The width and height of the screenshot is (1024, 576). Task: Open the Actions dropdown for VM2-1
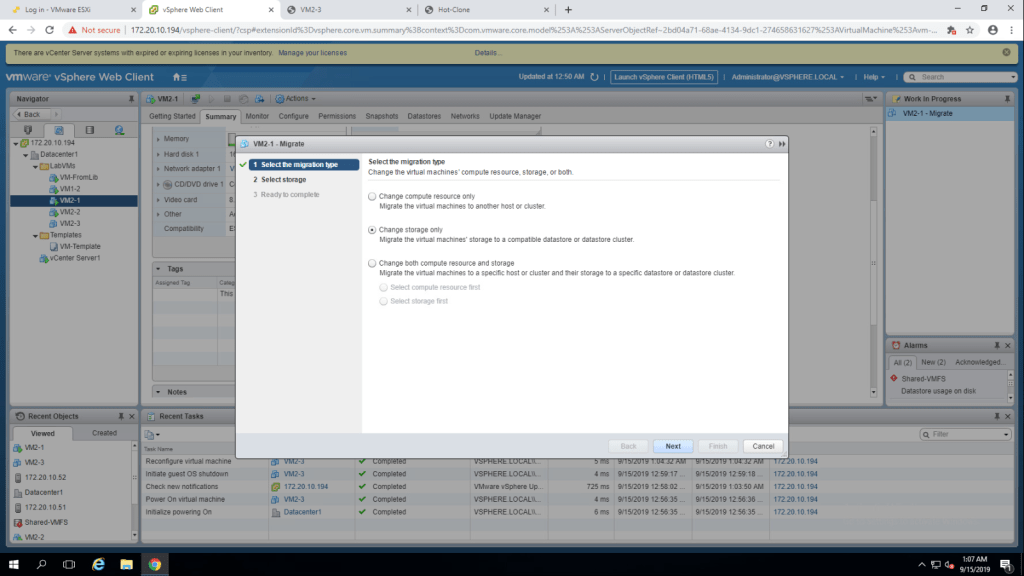297,99
